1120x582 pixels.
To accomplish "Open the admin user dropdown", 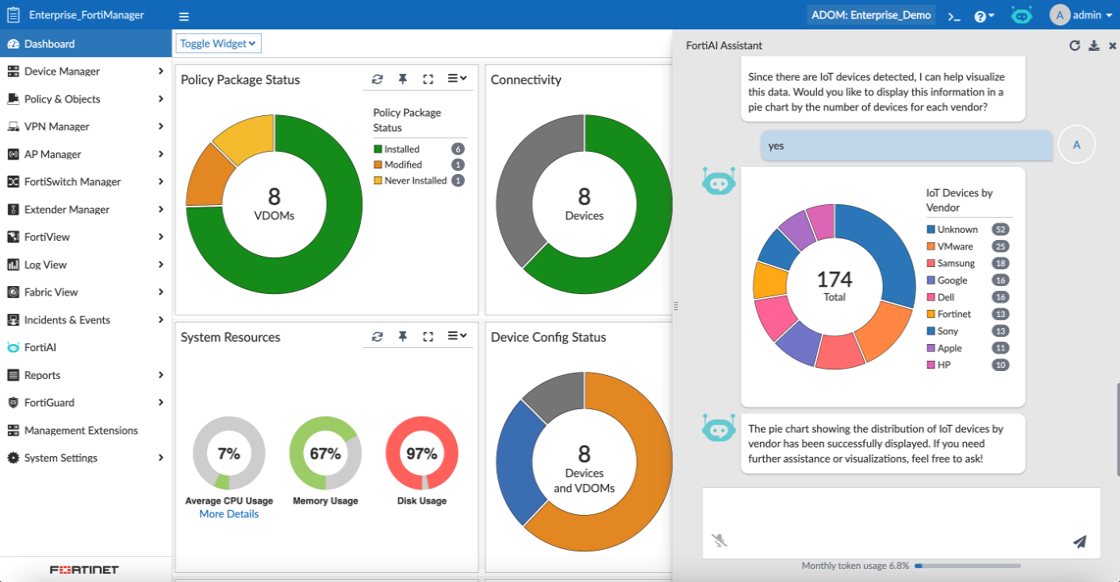I will click(x=1080, y=15).
